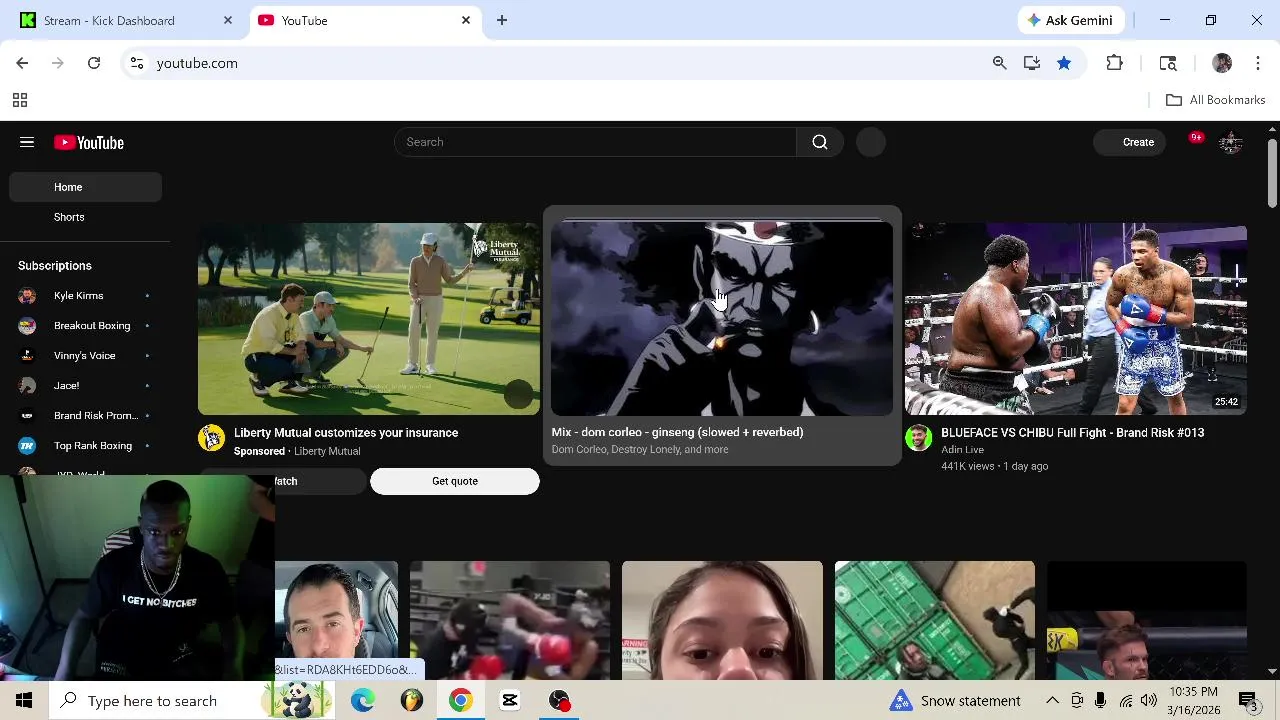
Task: Click the Adin Live channel avatar
Action: coord(918,438)
